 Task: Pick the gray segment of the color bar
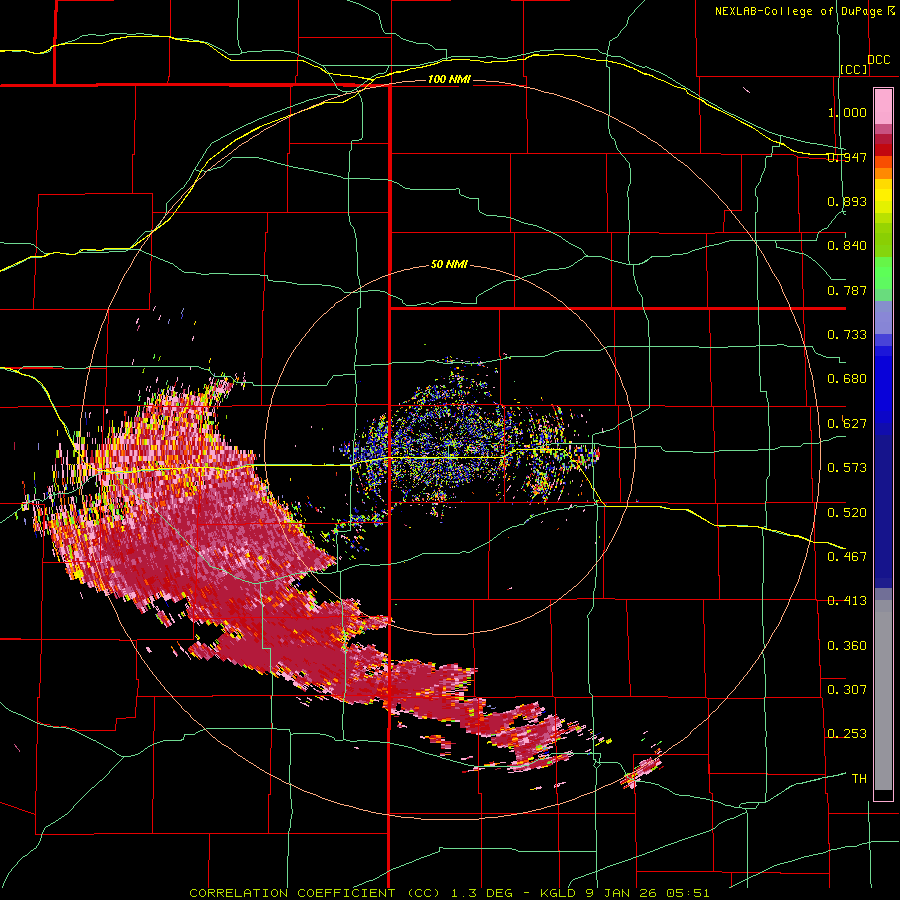883,695
